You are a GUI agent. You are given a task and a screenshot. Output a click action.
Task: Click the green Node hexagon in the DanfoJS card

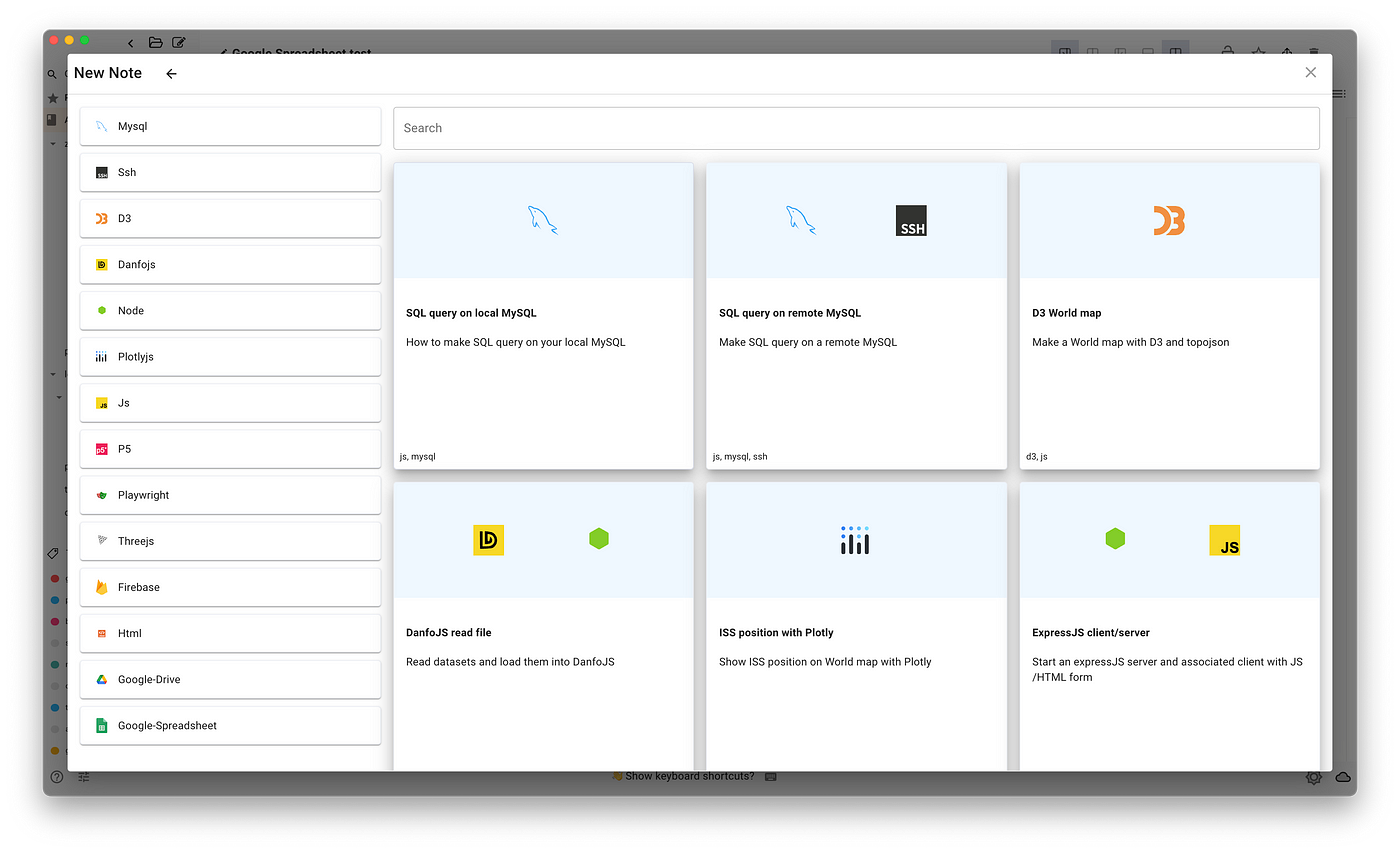pyautogui.click(x=599, y=539)
